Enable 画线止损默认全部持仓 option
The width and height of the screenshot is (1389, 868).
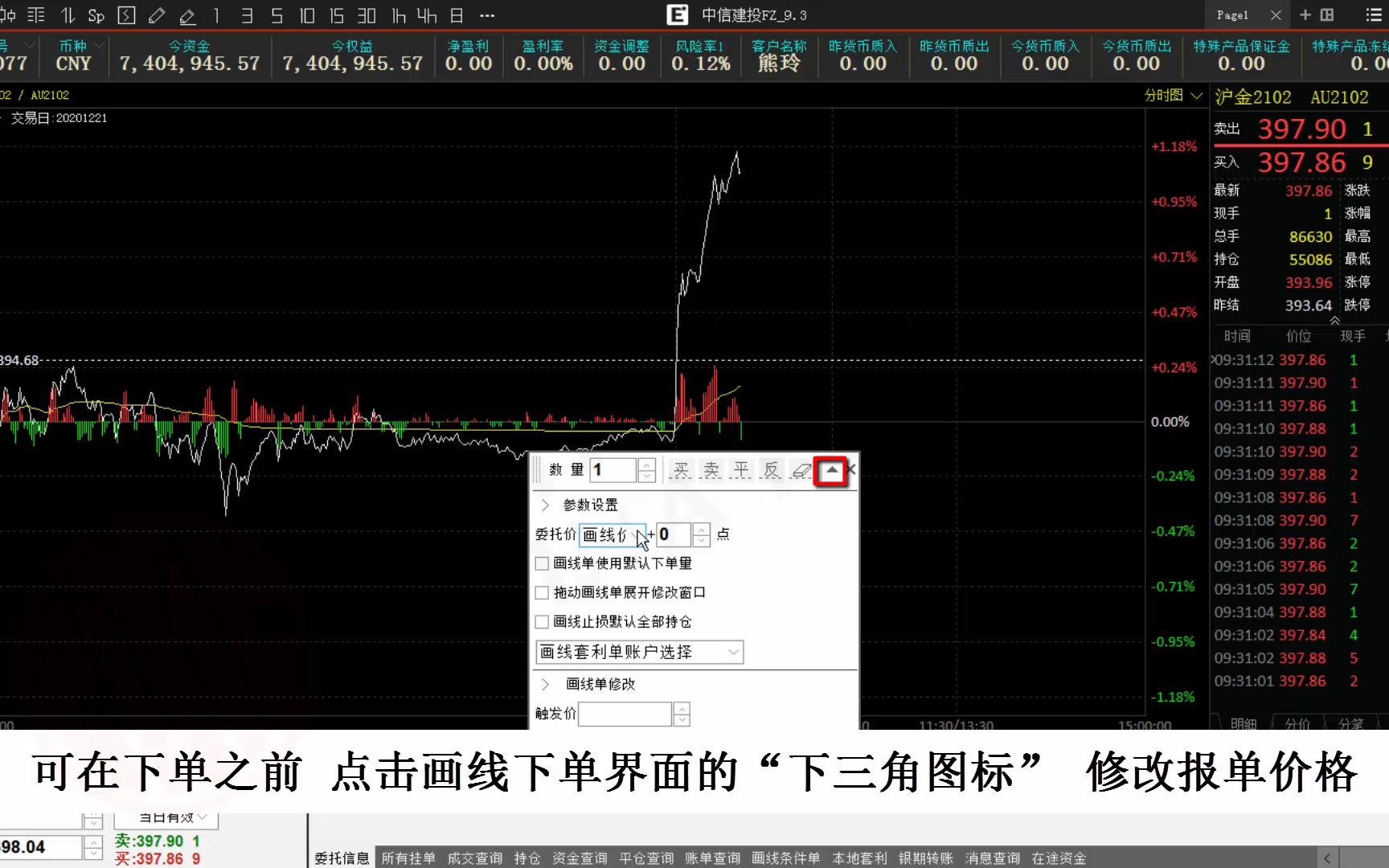[x=542, y=621]
